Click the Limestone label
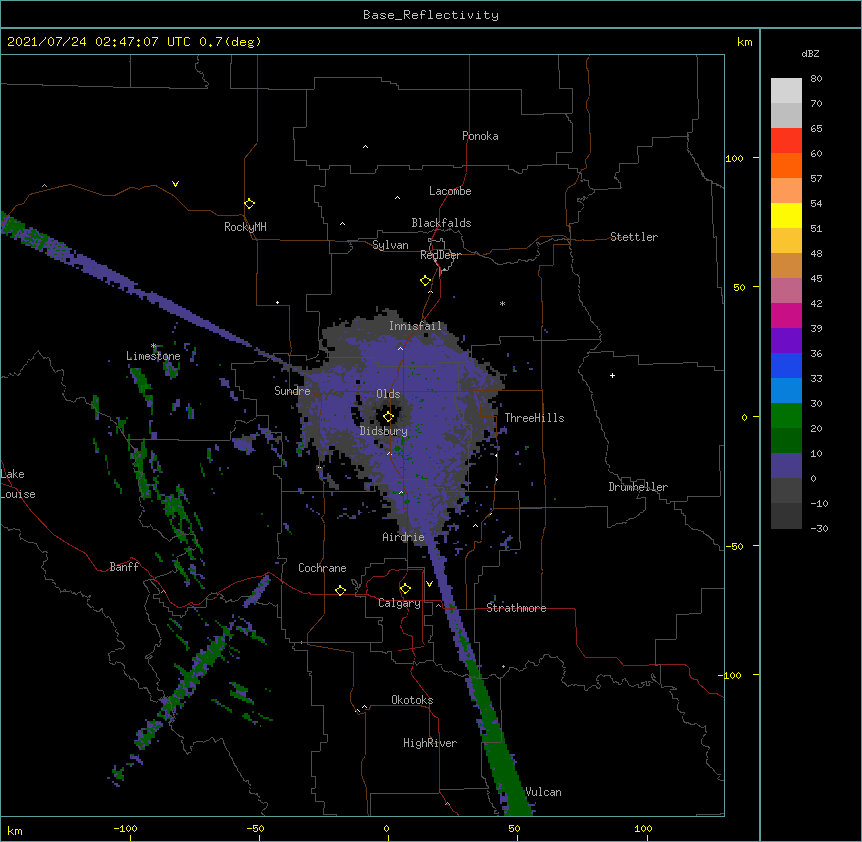 tap(153, 356)
